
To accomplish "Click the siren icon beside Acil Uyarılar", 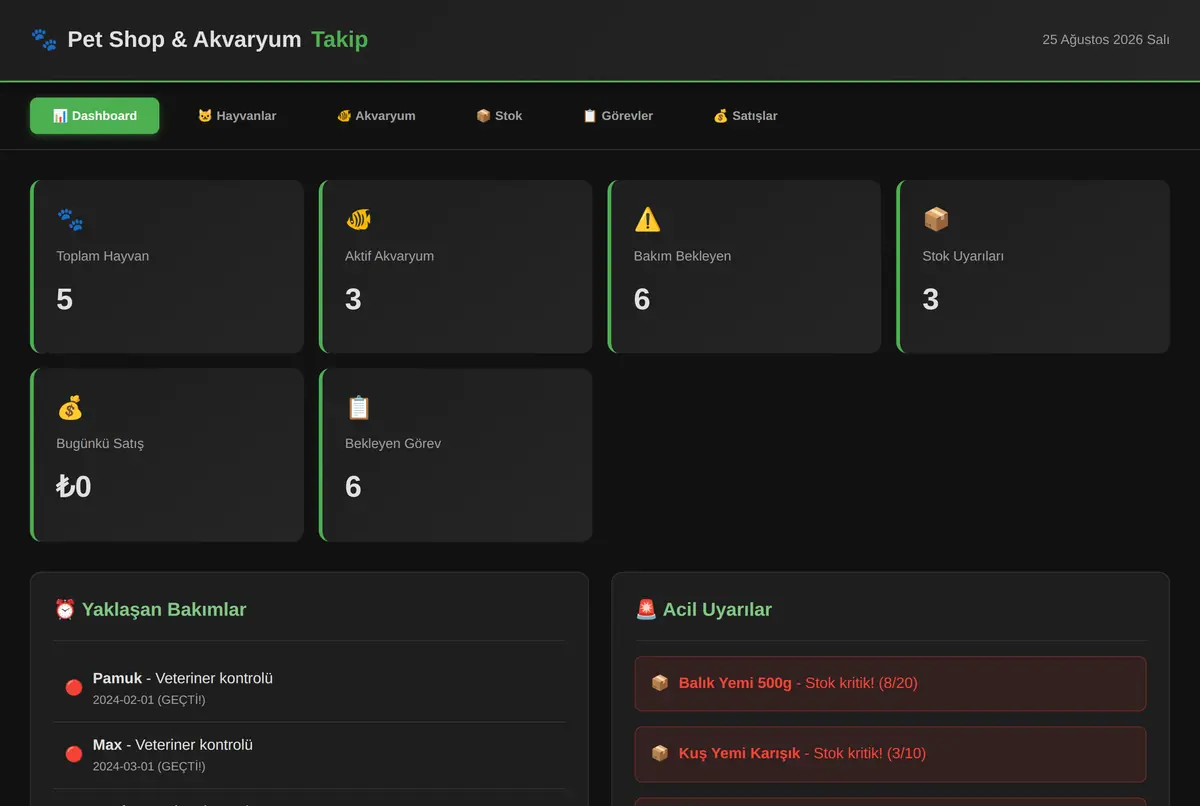I will tap(646, 609).
